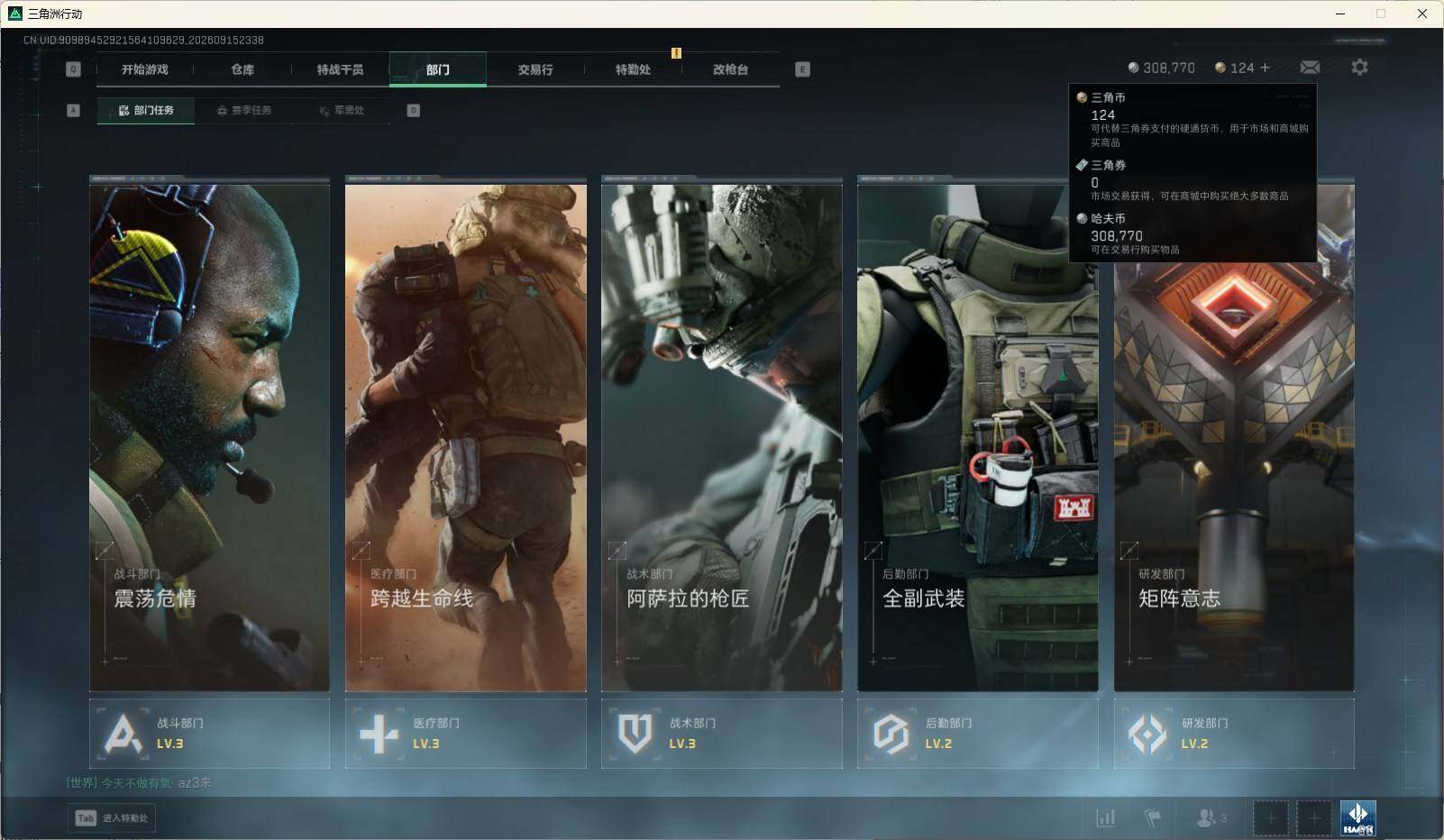Open the bar chart statistics icon
The width and height of the screenshot is (1444, 840).
click(1105, 817)
